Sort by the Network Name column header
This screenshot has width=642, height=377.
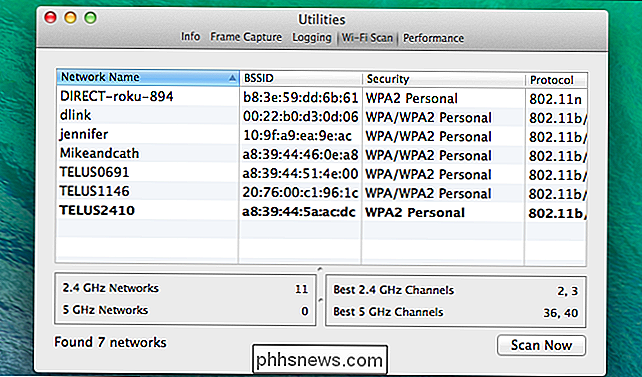147,77
